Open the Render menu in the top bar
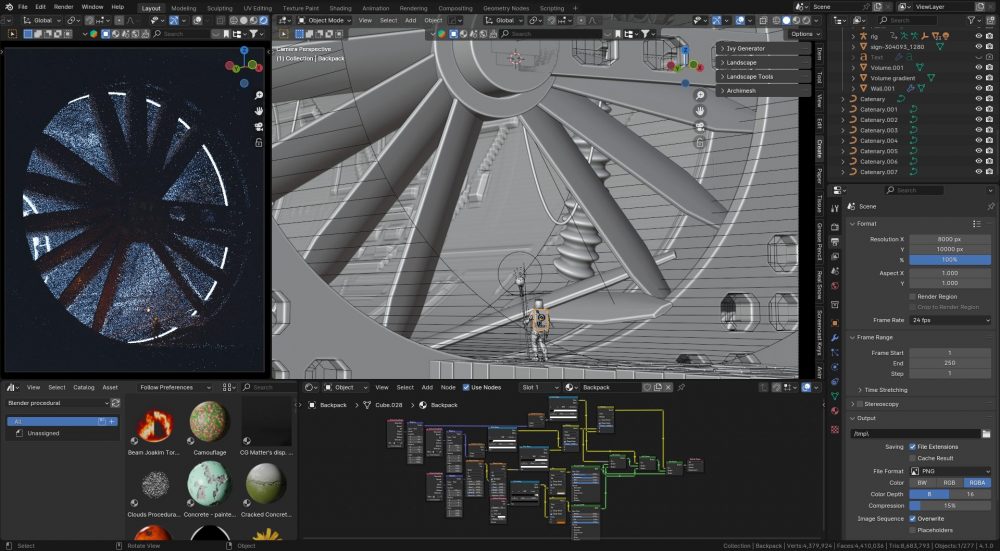 click(x=63, y=7)
